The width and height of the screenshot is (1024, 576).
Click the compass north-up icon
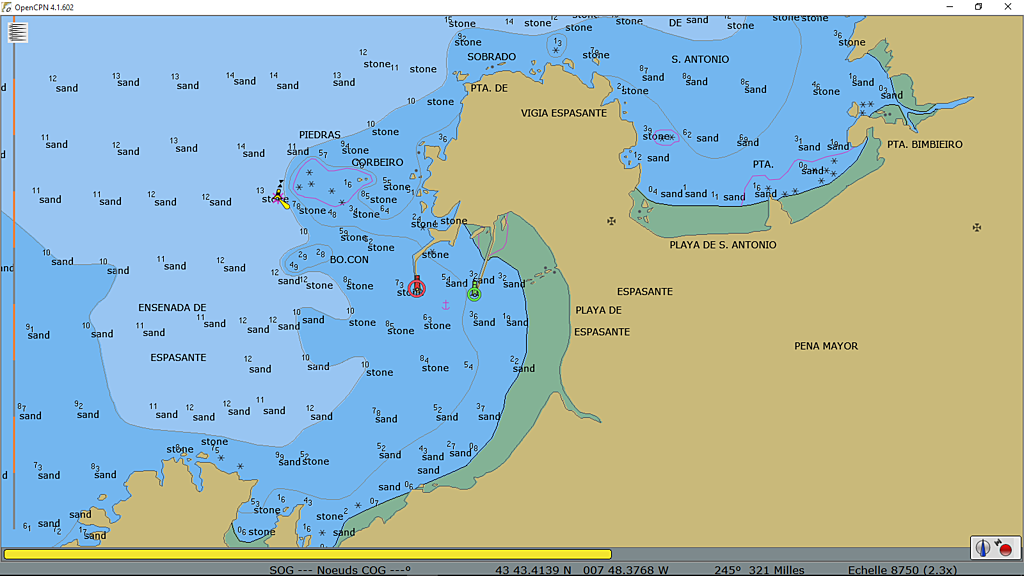[984, 548]
